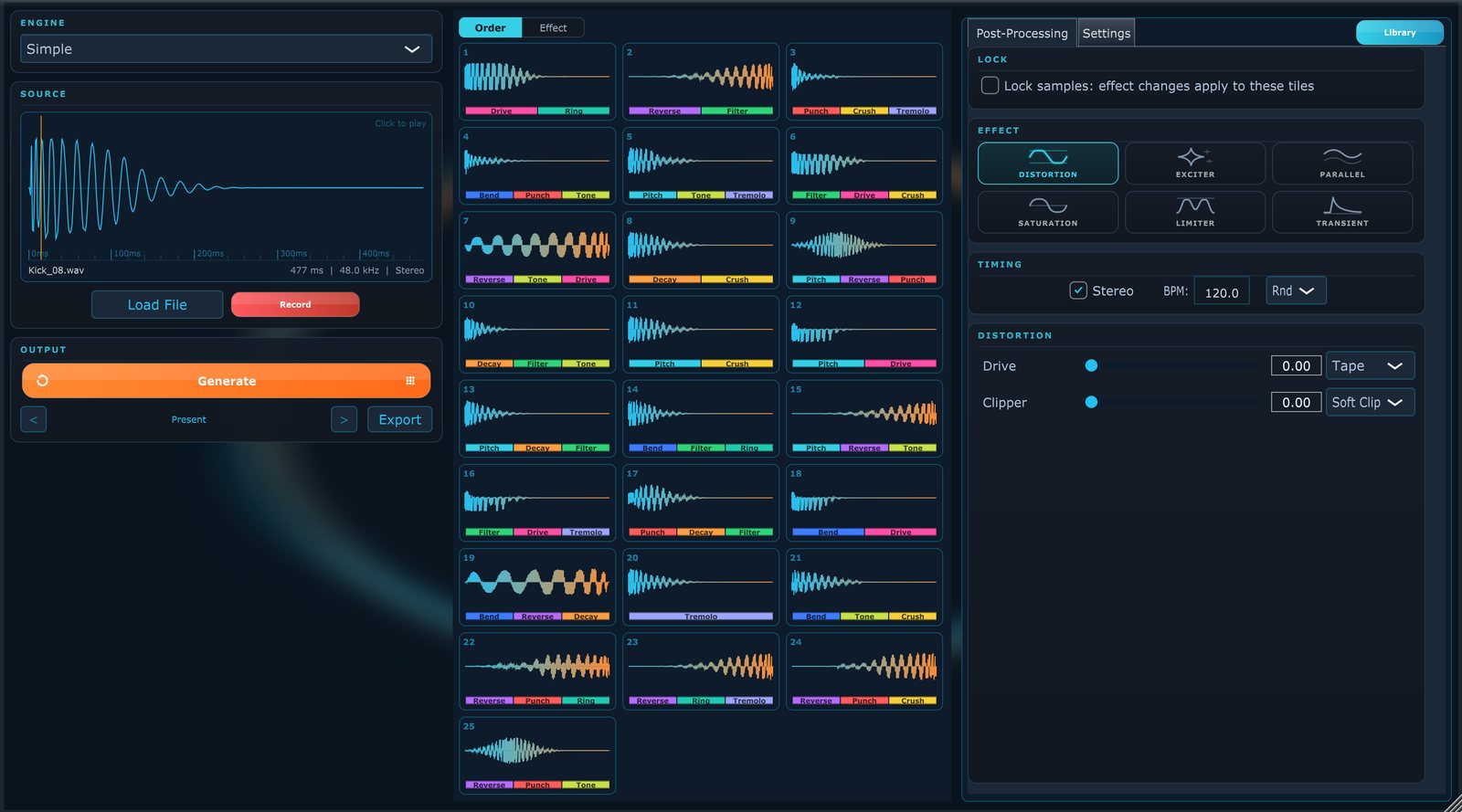Open the Settings tab
This screenshot has height=812, width=1462.
1107,33
